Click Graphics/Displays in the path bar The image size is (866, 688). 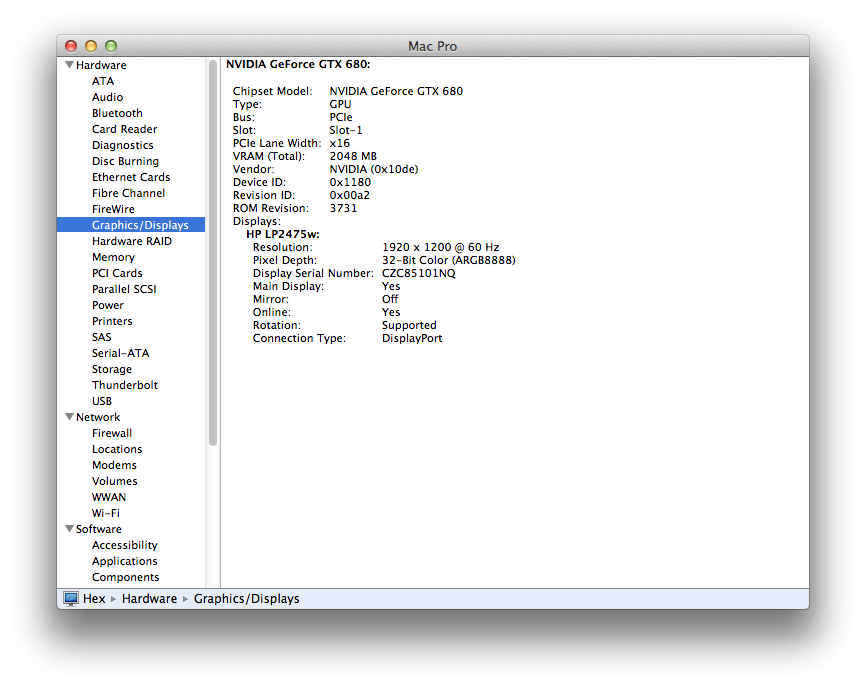[x=246, y=599]
